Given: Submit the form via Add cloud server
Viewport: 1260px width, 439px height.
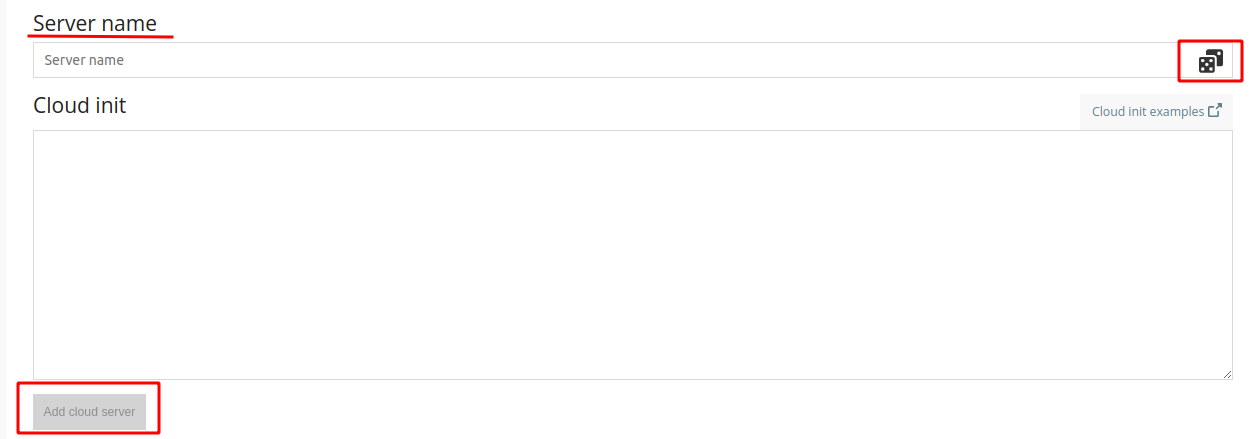Looking at the screenshot, I should [x=89, y=412].
